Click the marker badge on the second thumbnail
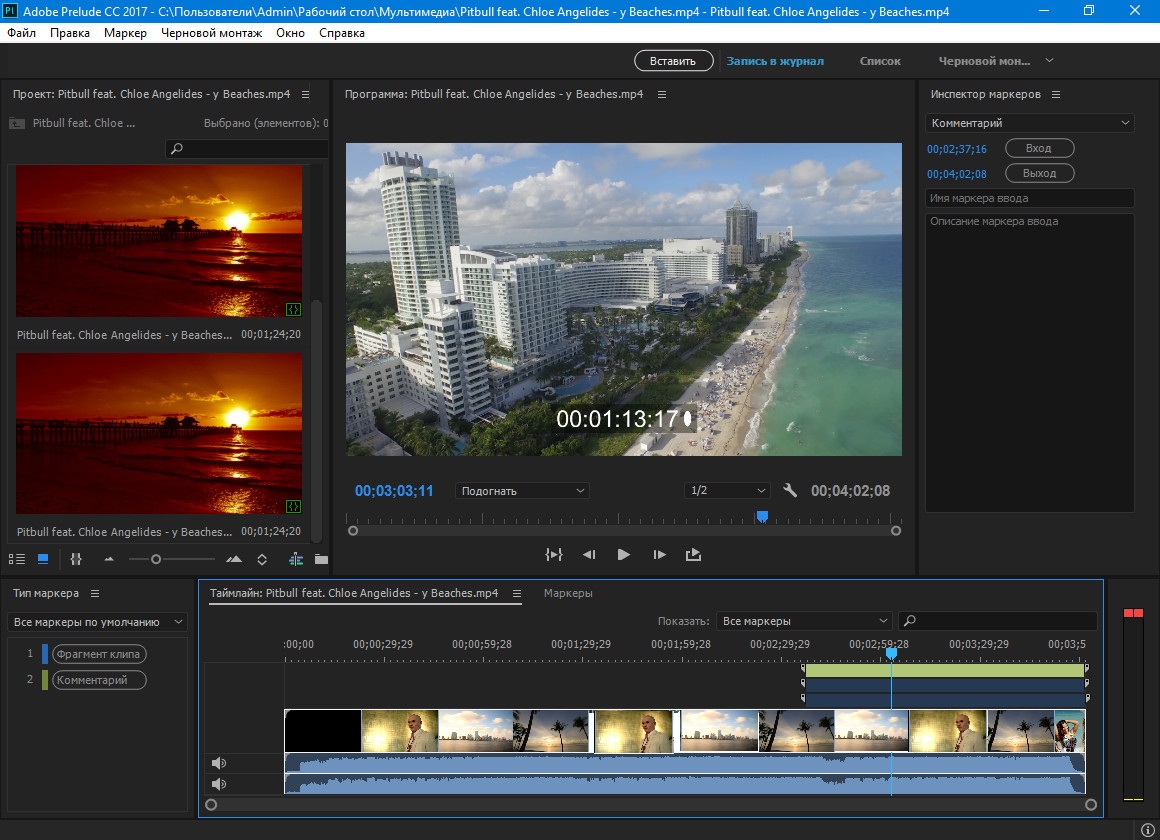 pos(293,506)
